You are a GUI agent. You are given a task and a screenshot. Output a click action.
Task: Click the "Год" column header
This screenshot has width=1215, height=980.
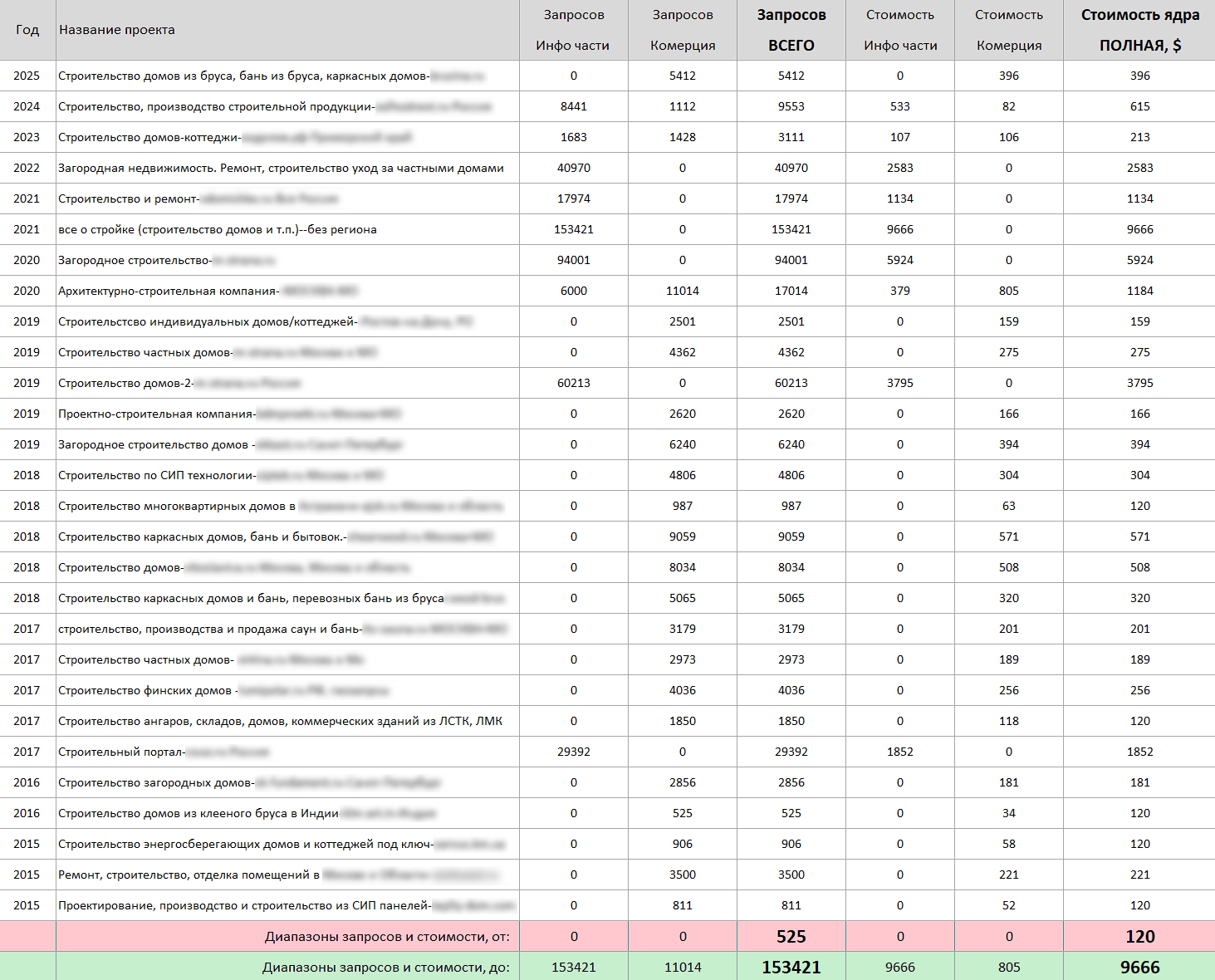(x=27, y=30)
